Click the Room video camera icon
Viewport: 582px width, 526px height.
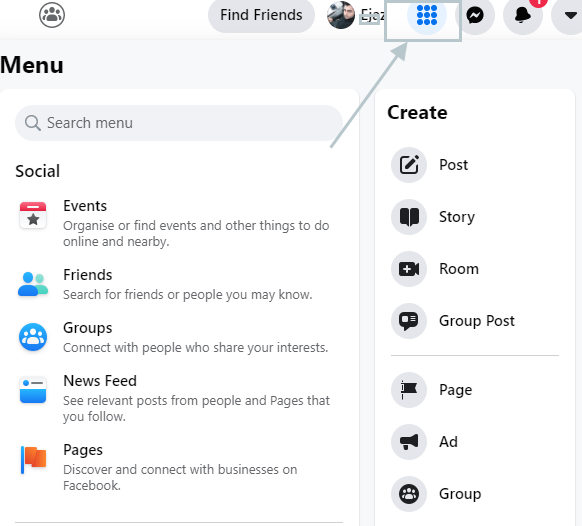409,269
